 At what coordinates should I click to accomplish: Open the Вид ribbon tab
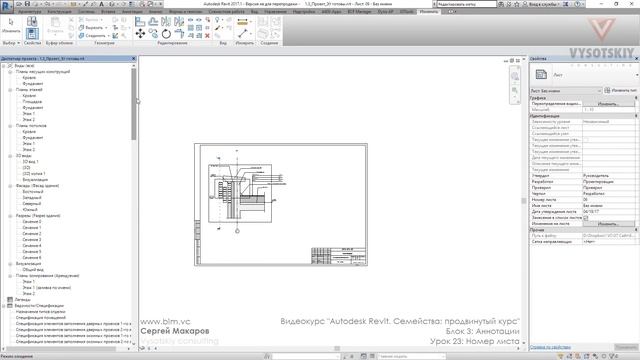254,11
